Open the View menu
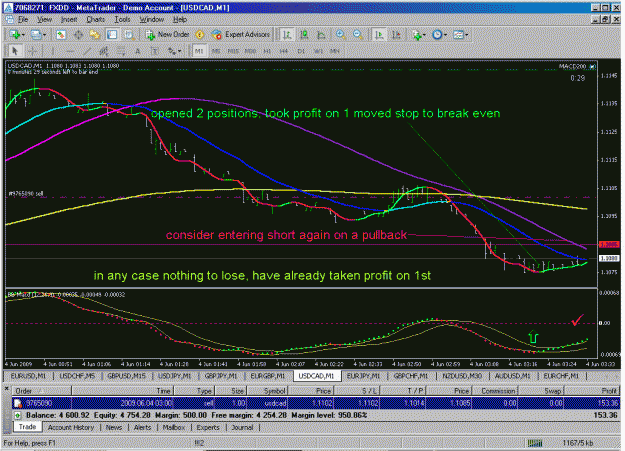 (44, 19)
